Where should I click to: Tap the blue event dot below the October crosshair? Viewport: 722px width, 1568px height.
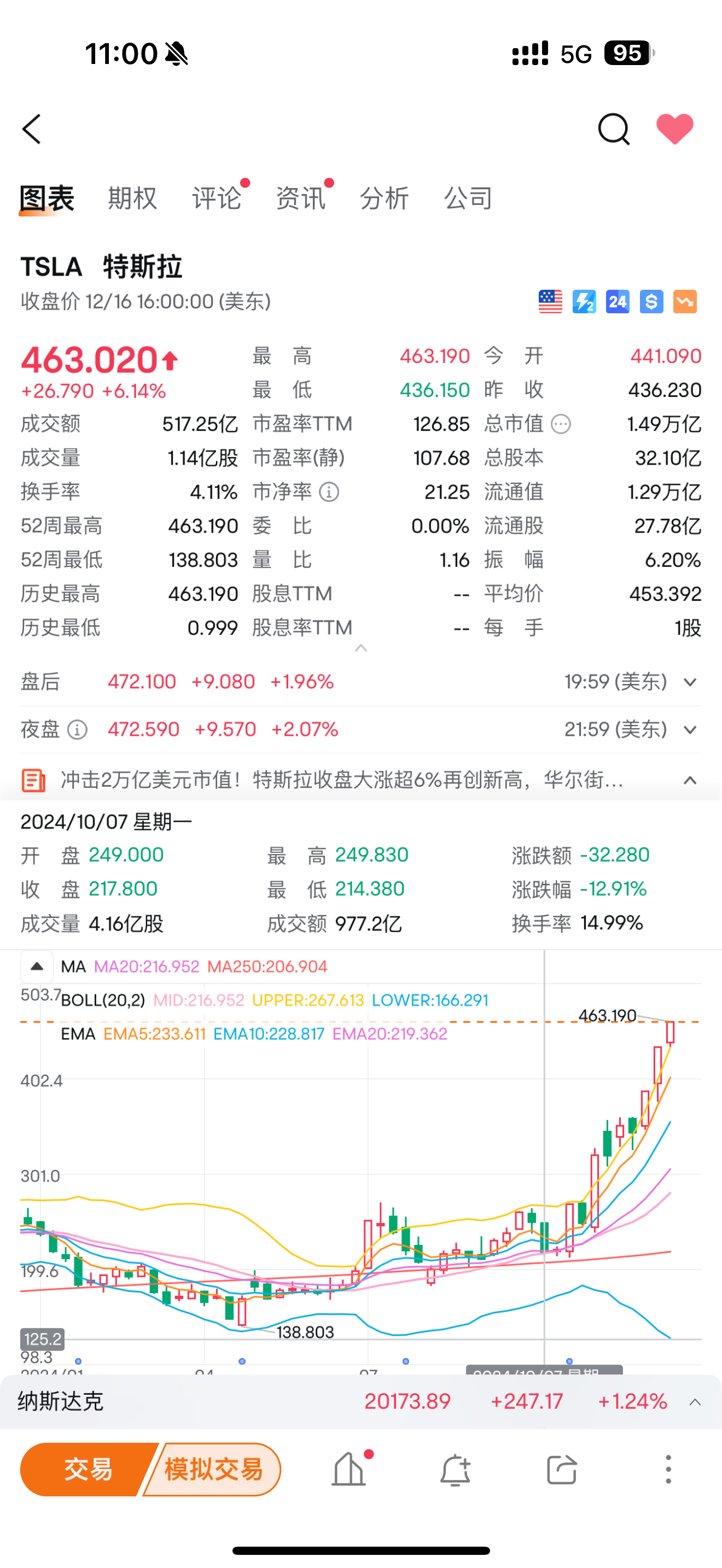coord(569,1361)
